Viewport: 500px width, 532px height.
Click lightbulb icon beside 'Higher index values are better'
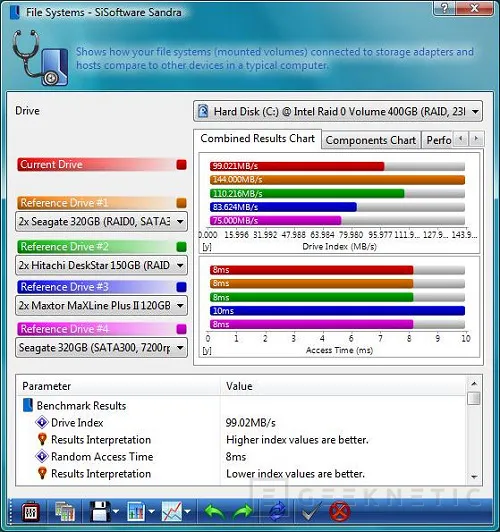coord(42,439)
